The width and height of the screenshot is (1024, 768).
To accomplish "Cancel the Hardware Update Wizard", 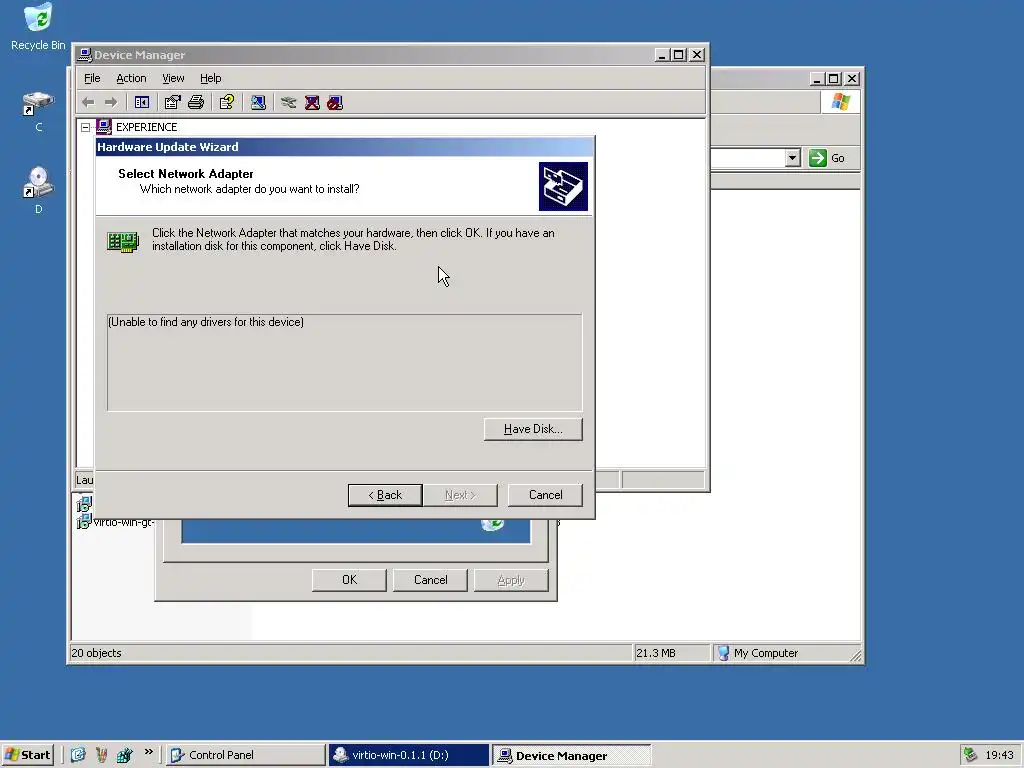I will 545,495.
